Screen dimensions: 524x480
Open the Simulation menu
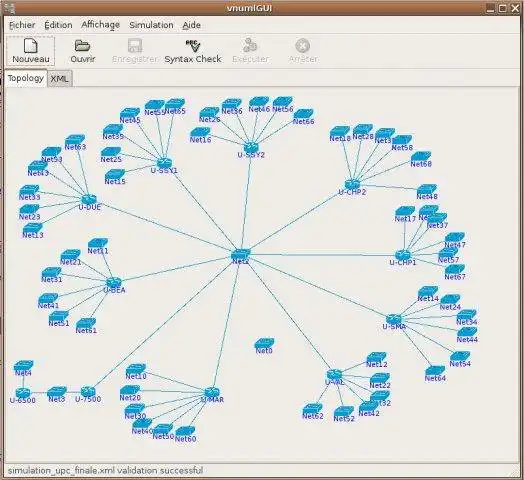tap(151, 25)
